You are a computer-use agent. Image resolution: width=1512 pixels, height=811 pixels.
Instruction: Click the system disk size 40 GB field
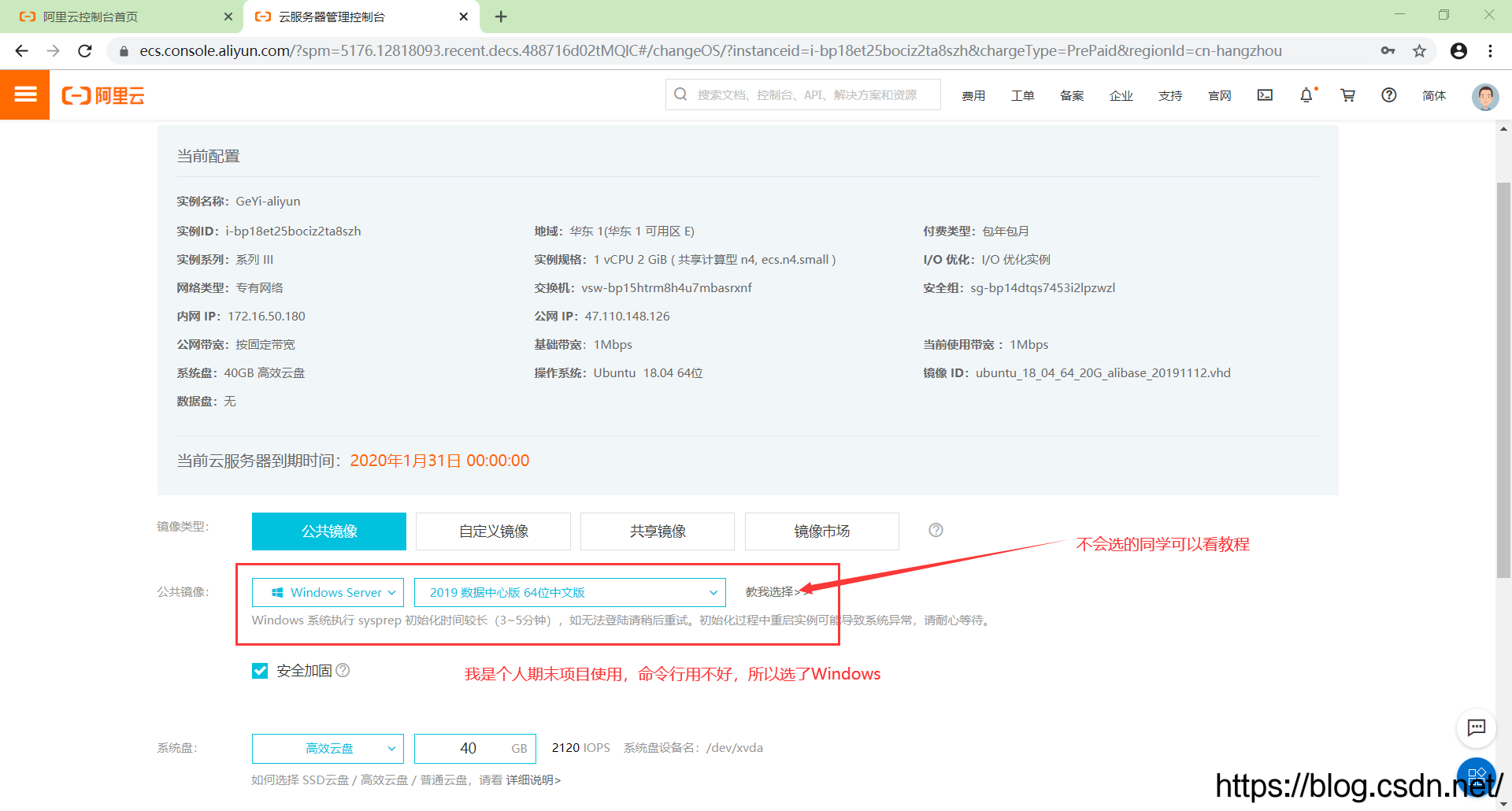475,748
